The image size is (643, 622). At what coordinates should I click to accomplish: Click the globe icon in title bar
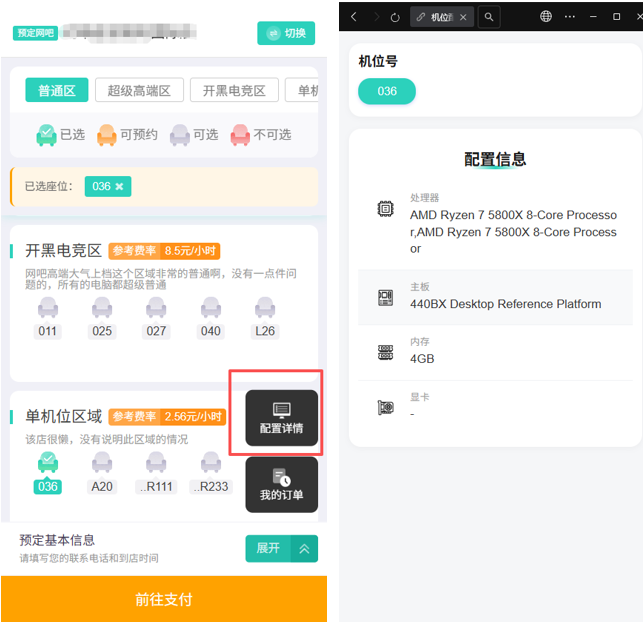click(546, 16)
